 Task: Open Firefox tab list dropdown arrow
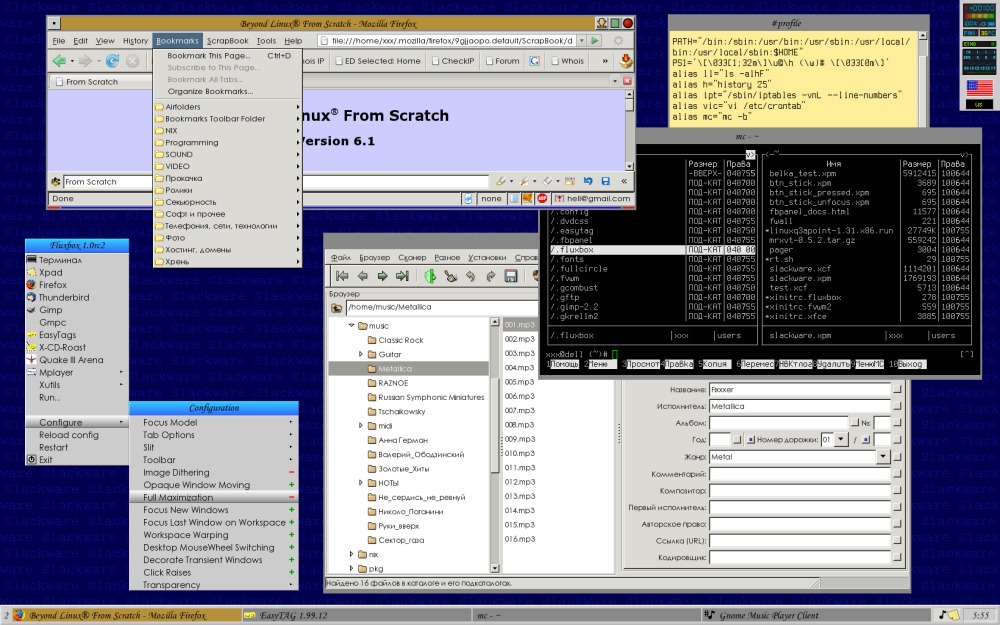coord(615,81)
